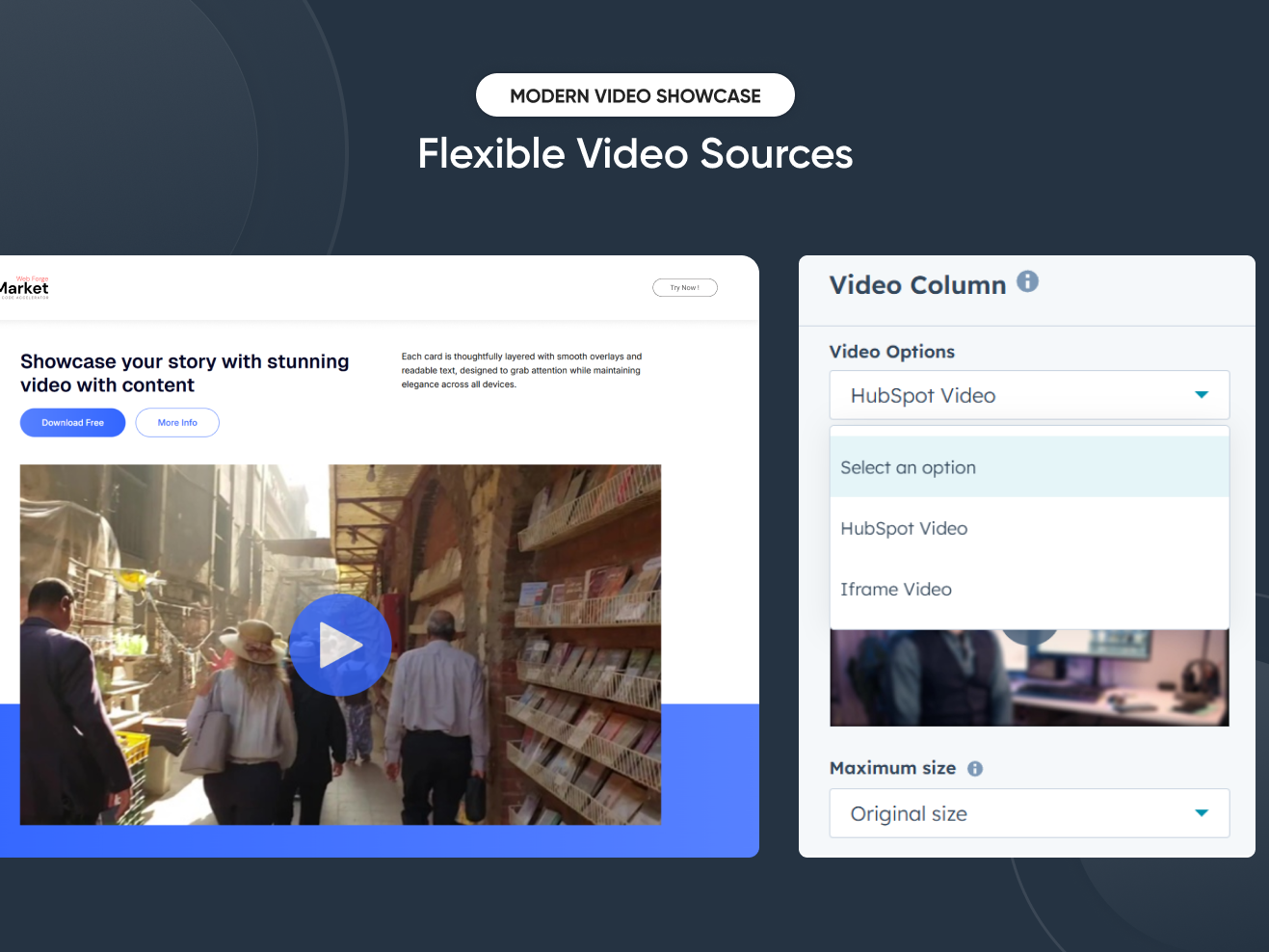Click the teal chevron on Maximum size dropdown

point(1202,812)
